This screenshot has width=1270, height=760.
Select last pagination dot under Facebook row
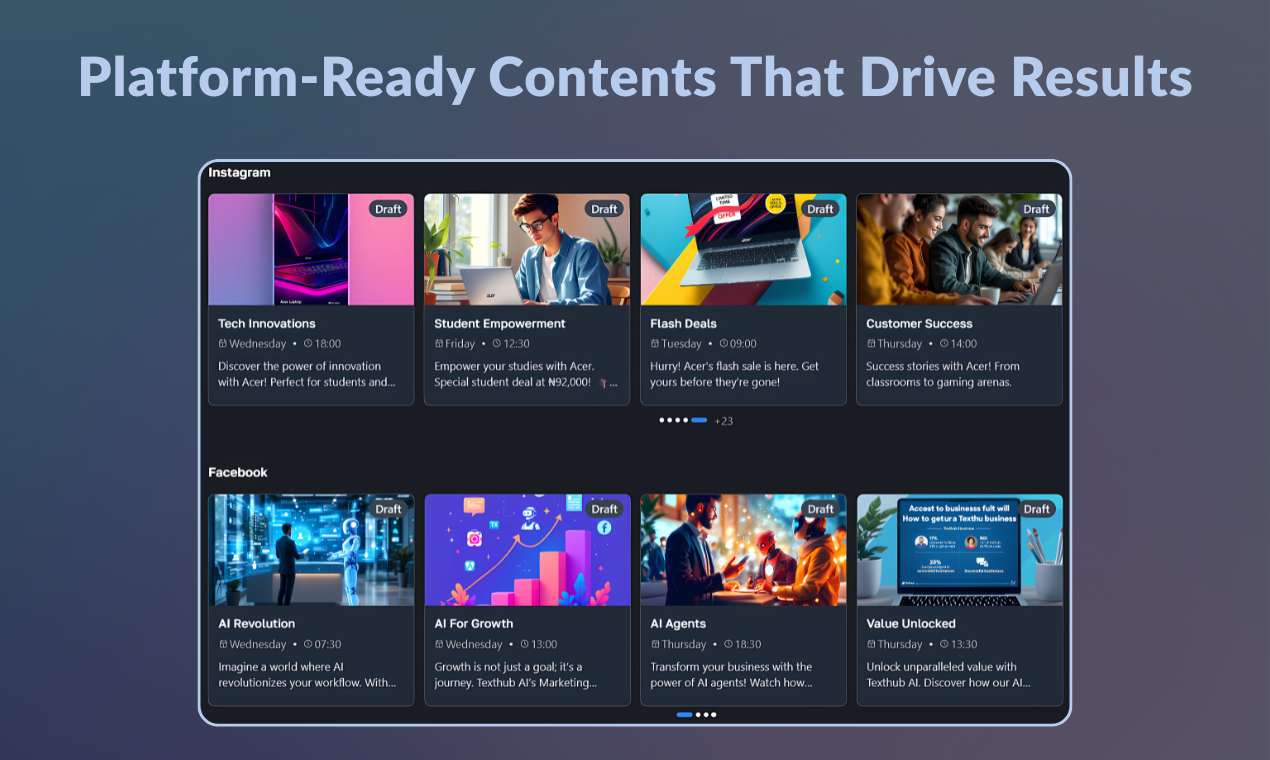pyautogui.click(x=713, y=715)
